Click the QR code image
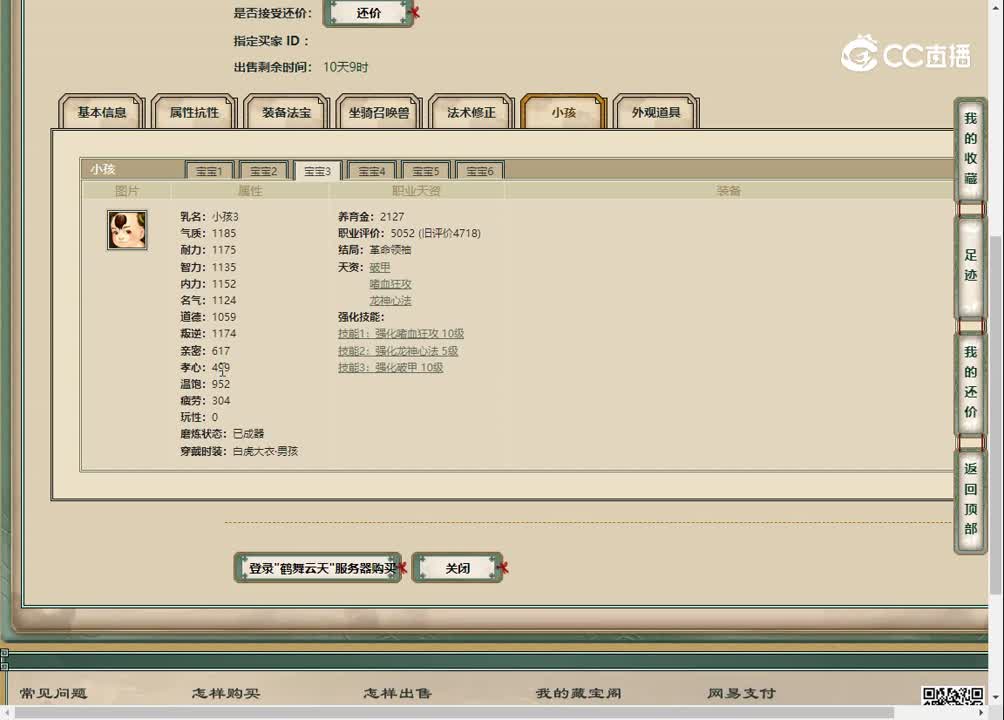This screenshot has height=720, width=1004. (x=953, y=696)
